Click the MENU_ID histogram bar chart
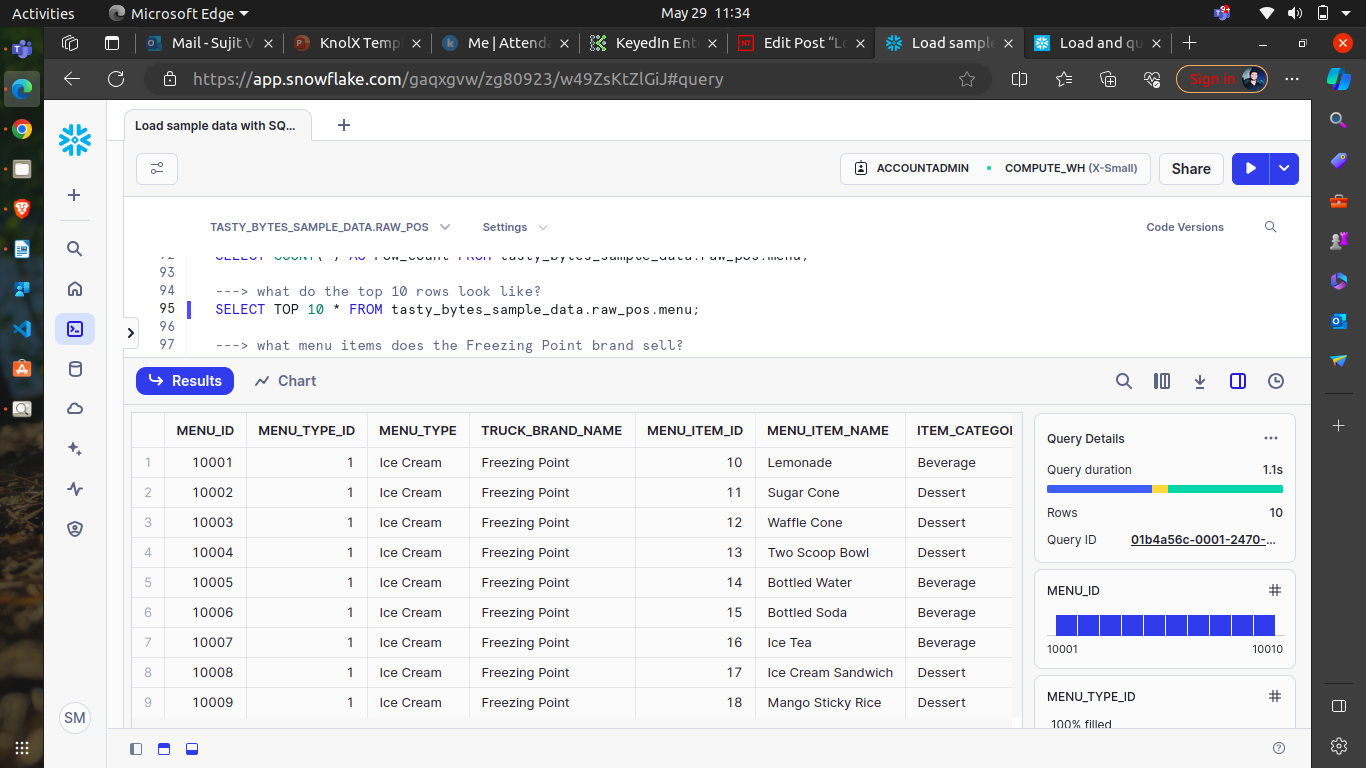Viewport: 1366px width, 768px height. pos(1164,625)
